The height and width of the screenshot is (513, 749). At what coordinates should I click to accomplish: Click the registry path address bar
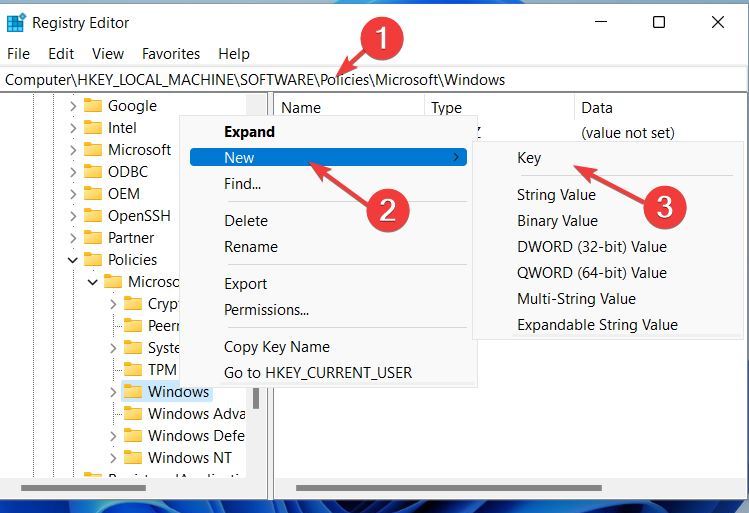click(x=374, y=79)
